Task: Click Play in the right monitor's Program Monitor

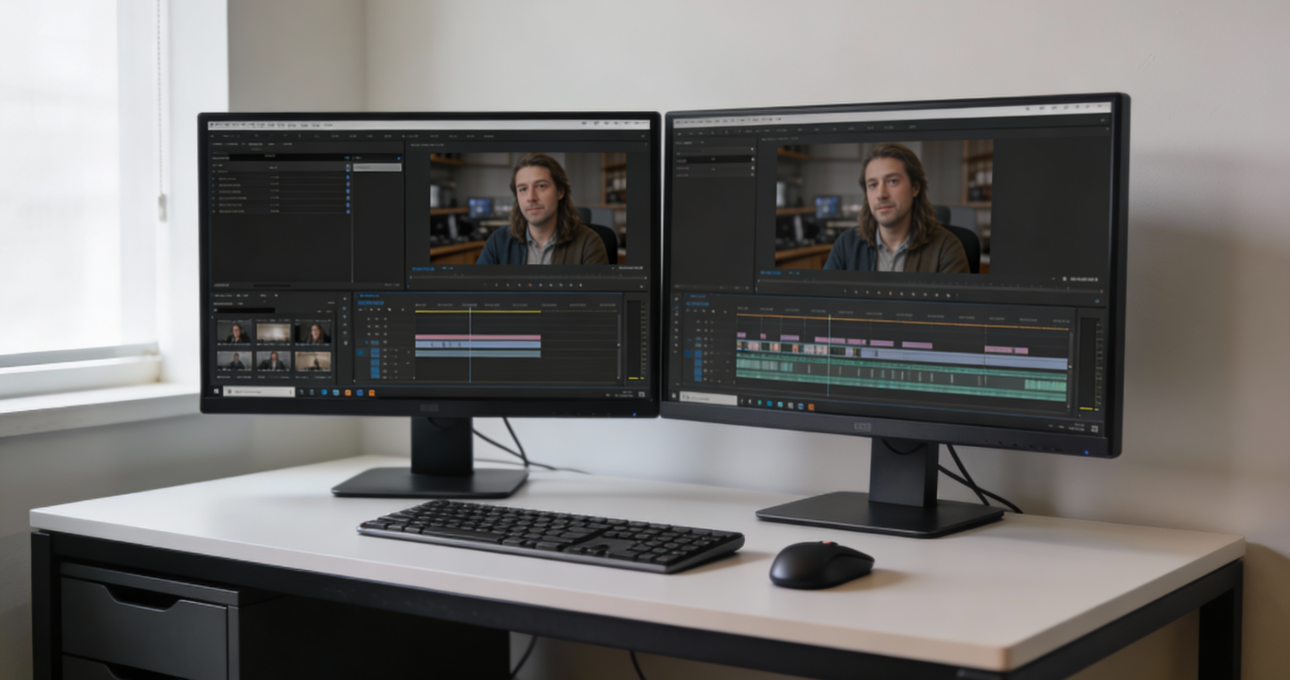Action: (x=890, y=294)
